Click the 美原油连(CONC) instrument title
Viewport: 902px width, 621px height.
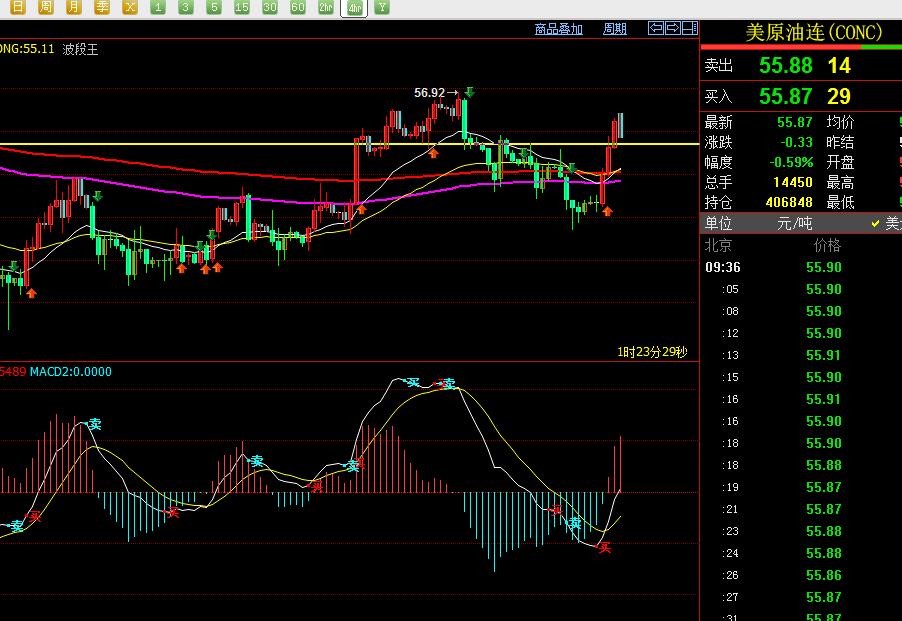814,32
